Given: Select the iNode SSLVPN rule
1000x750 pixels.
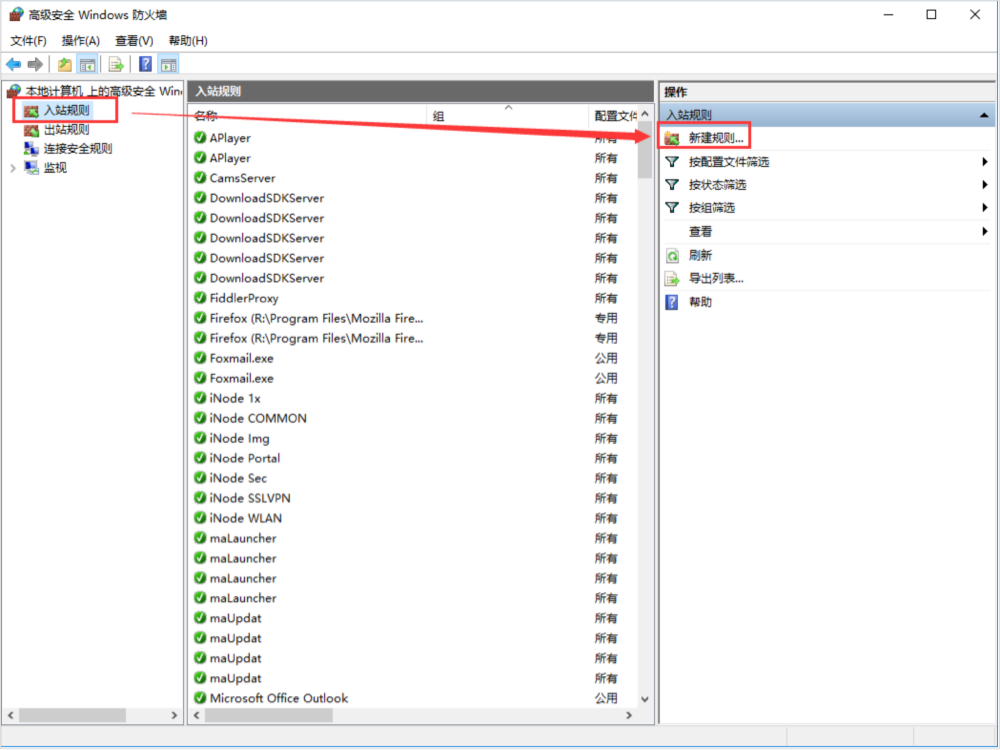Looking at the screenshot, I should coord(249,498).
